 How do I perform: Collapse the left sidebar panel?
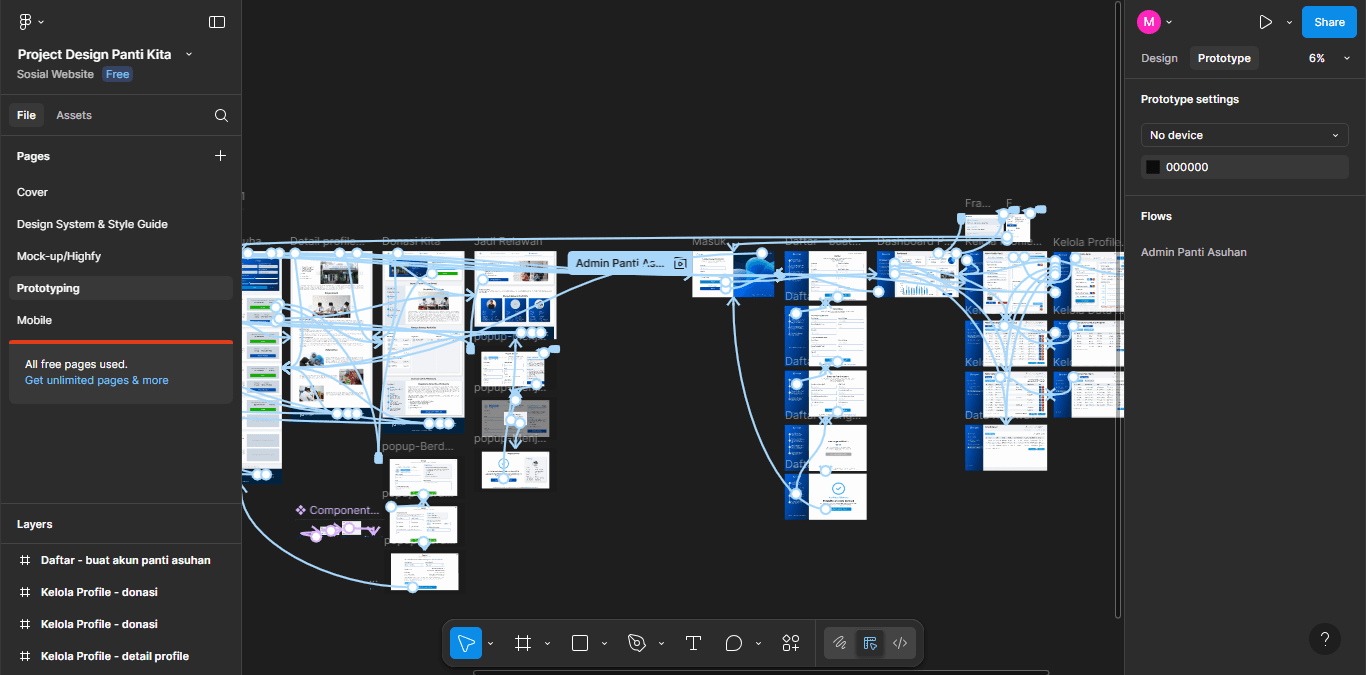tap(217, 21)
